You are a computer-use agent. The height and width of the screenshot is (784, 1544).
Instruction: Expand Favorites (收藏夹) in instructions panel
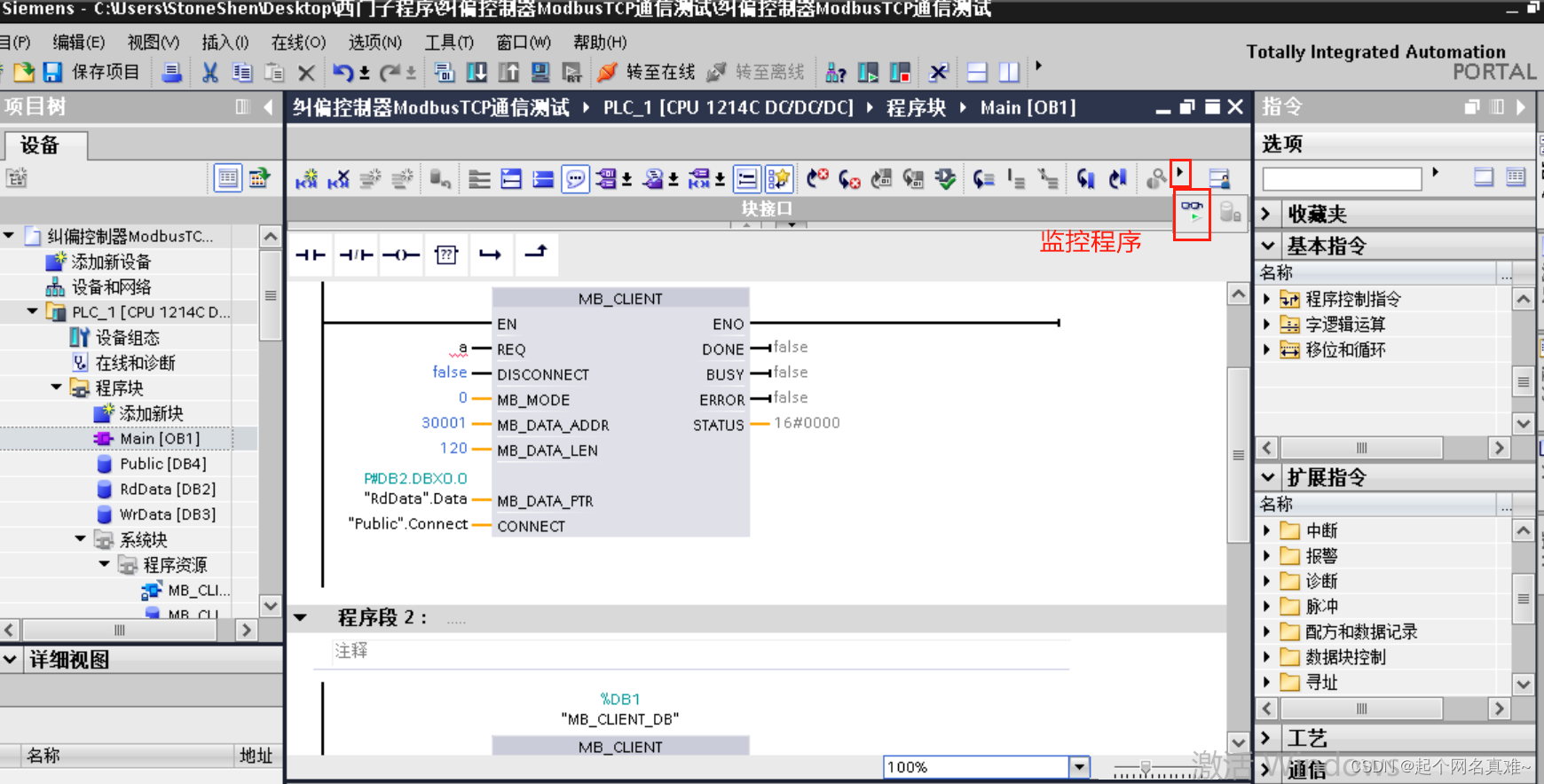(1266, 215)
